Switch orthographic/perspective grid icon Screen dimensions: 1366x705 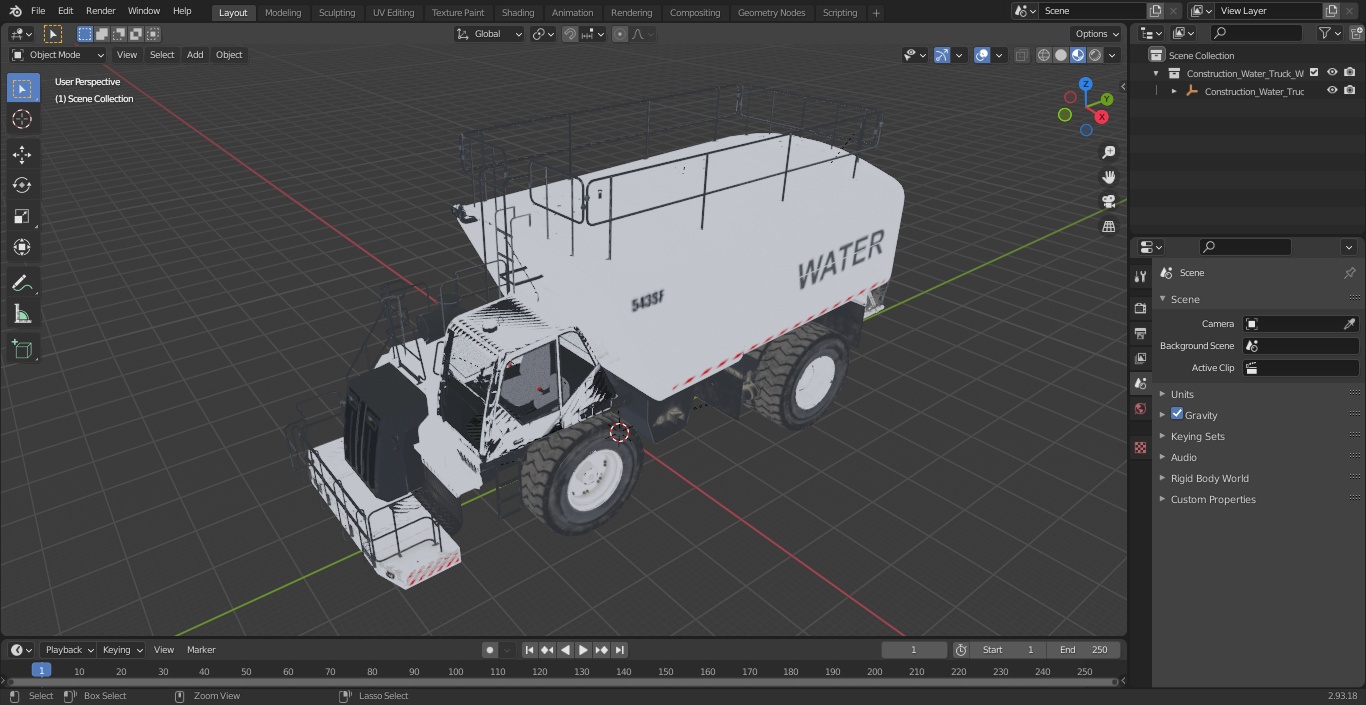[1108, 226]
